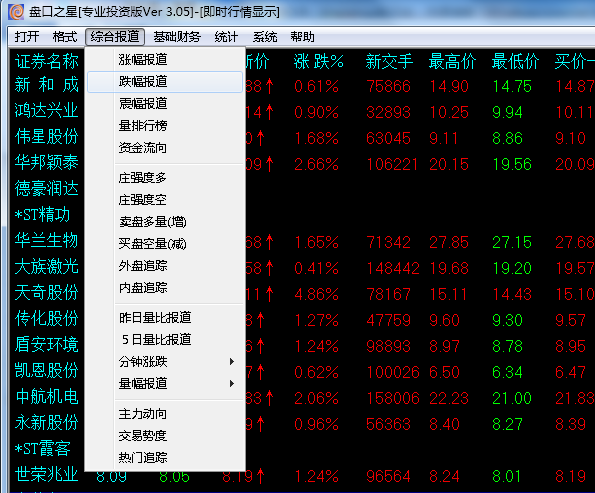
Task: Open 资金流向 report
Action: (x=165, y=147)
